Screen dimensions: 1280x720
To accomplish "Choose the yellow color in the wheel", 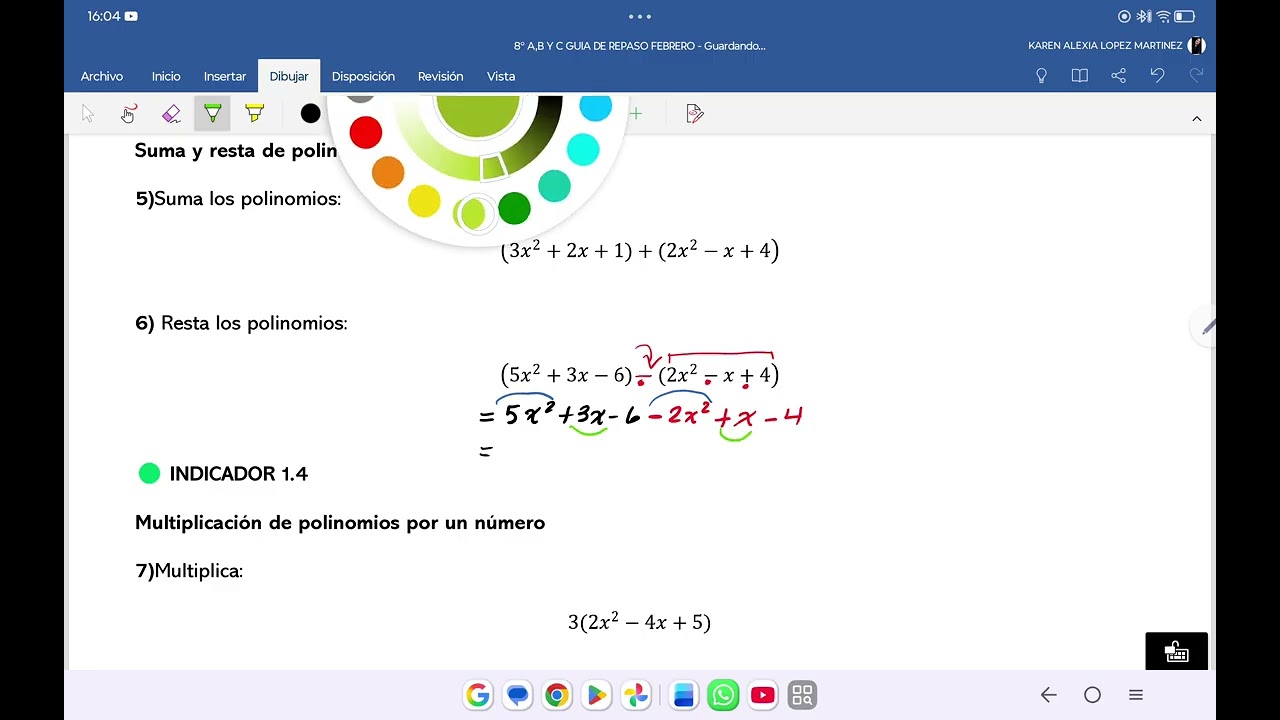I will (x=424, y=201).
